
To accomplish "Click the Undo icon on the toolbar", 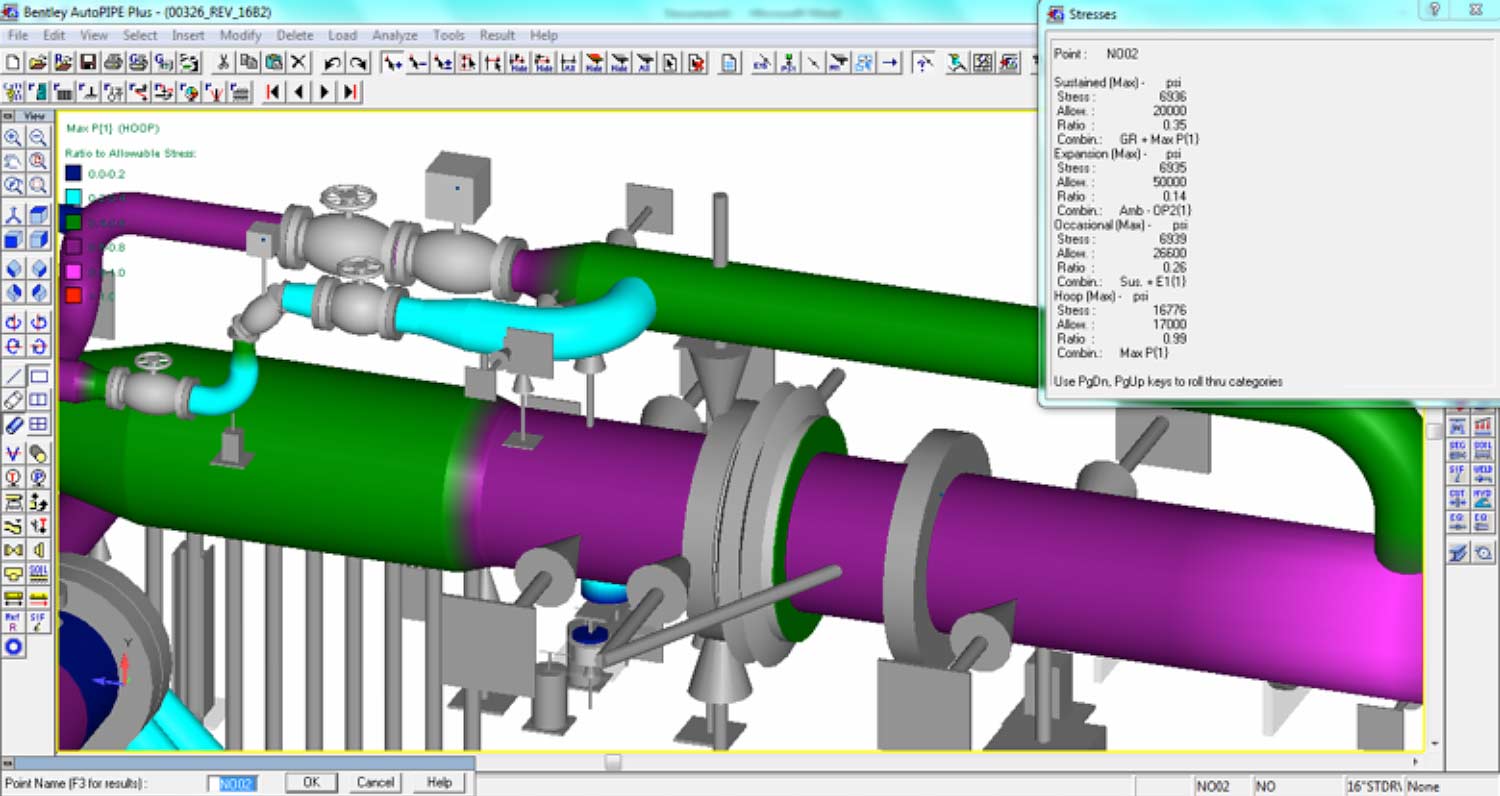I will pyautogui.click(x=332, y=63).
